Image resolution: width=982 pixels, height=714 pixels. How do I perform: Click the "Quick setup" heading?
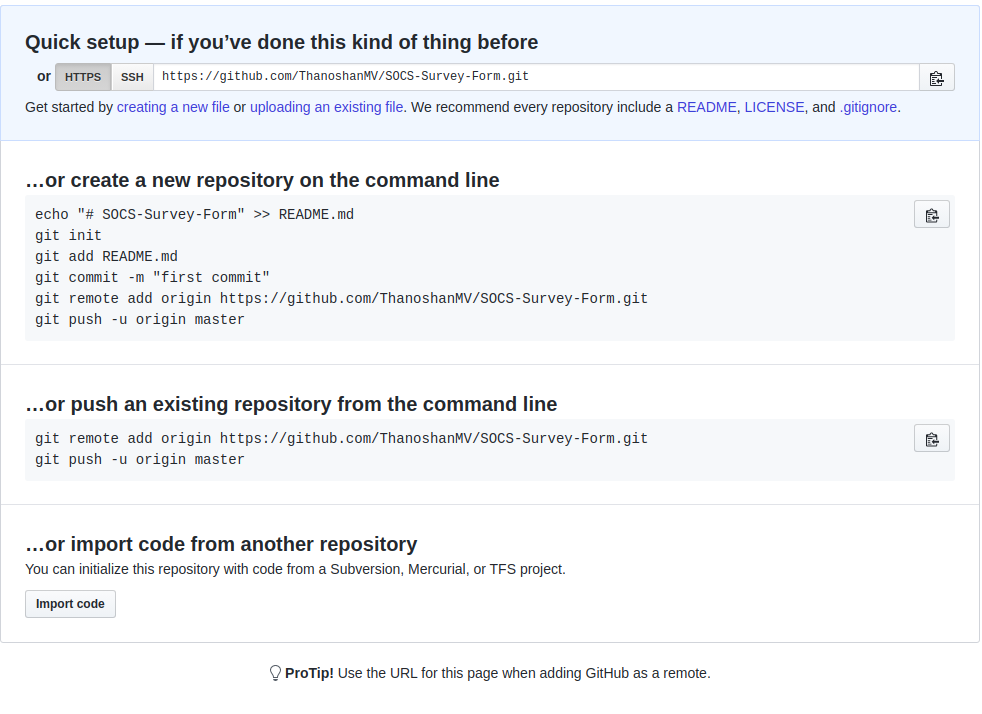(x=281, y=42)
